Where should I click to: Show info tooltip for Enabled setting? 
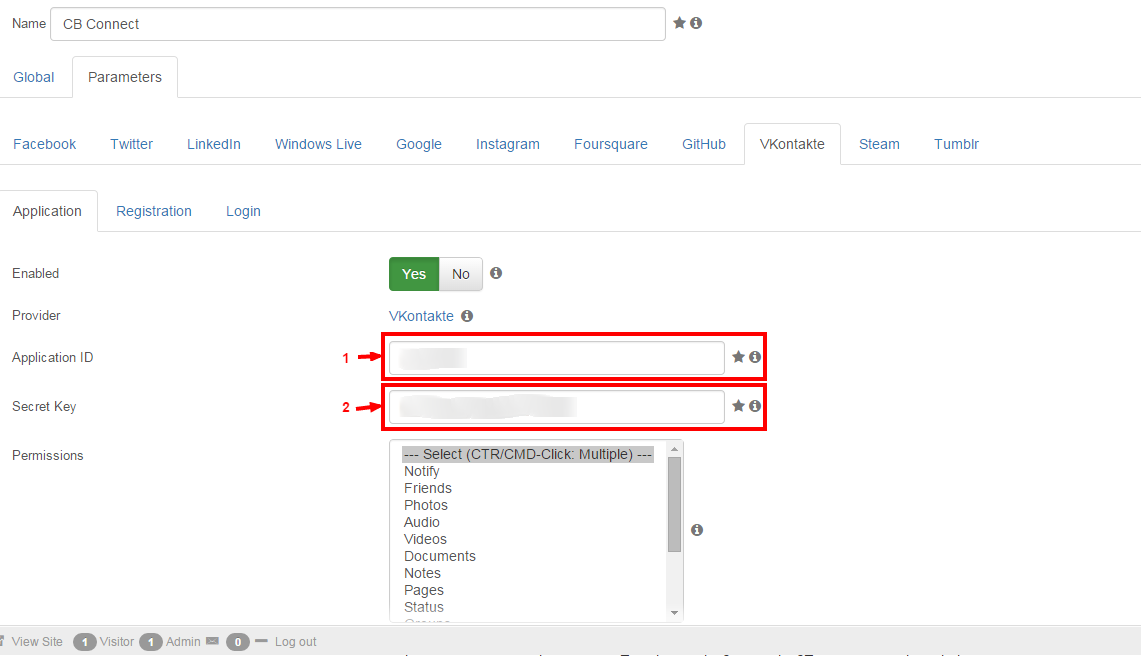pos(496,273)
